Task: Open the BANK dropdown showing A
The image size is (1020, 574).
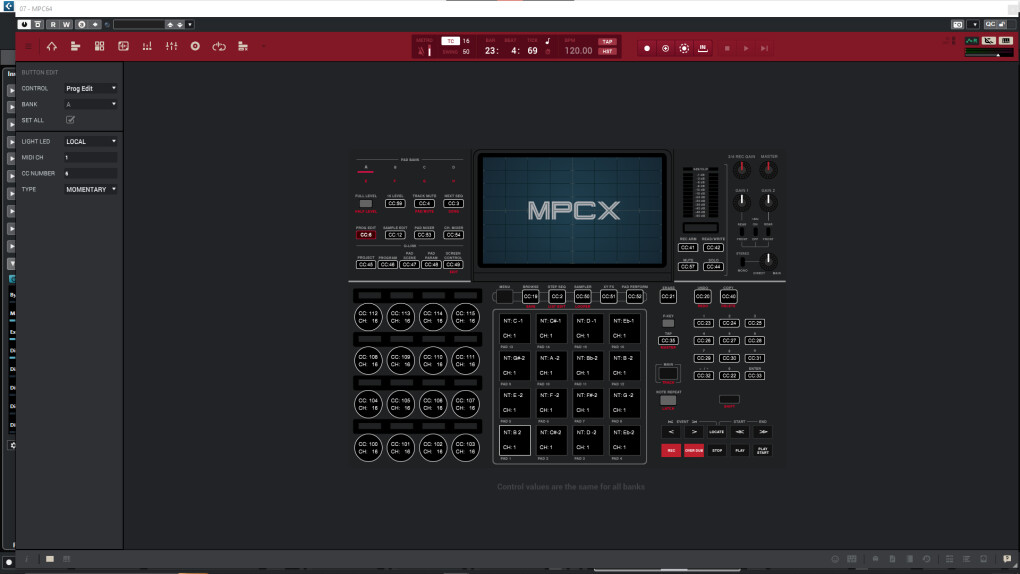Action: [90, 104]
